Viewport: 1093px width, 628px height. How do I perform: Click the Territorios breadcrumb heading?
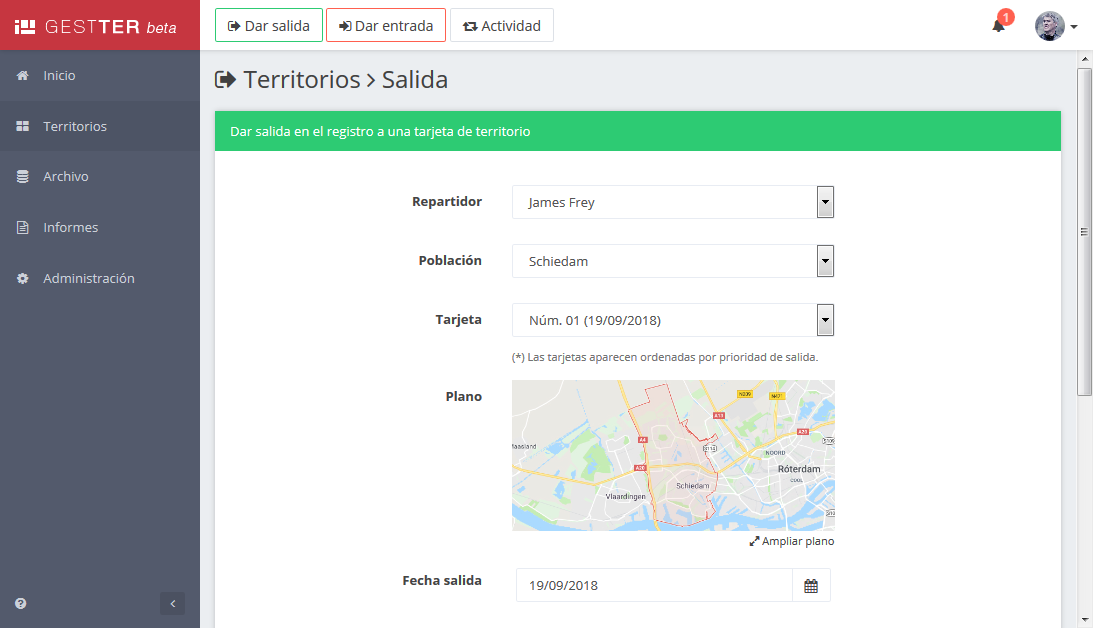(302, 79)
